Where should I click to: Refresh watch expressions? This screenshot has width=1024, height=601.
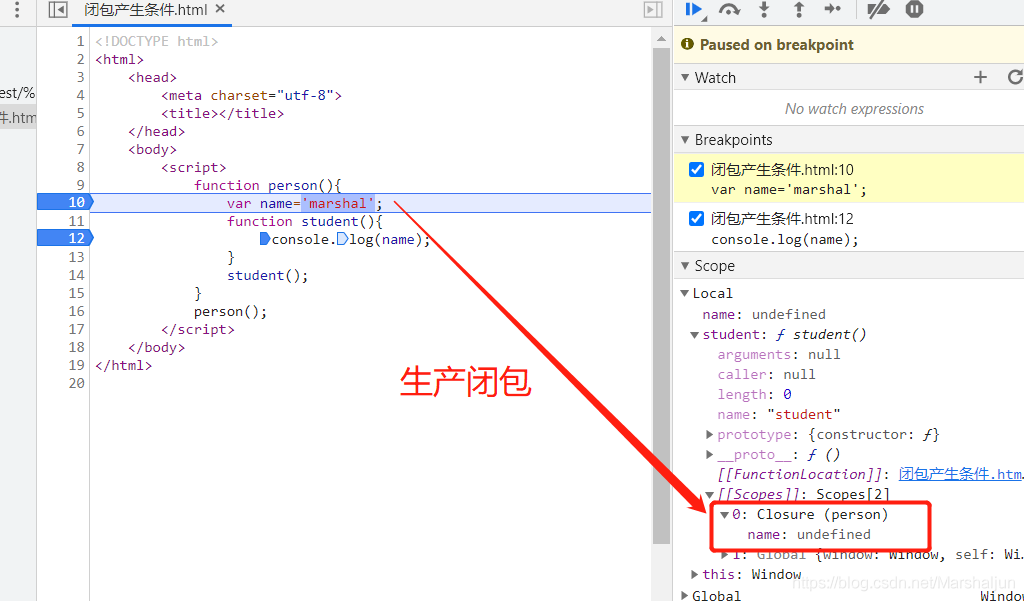[x=1015, y=77]
